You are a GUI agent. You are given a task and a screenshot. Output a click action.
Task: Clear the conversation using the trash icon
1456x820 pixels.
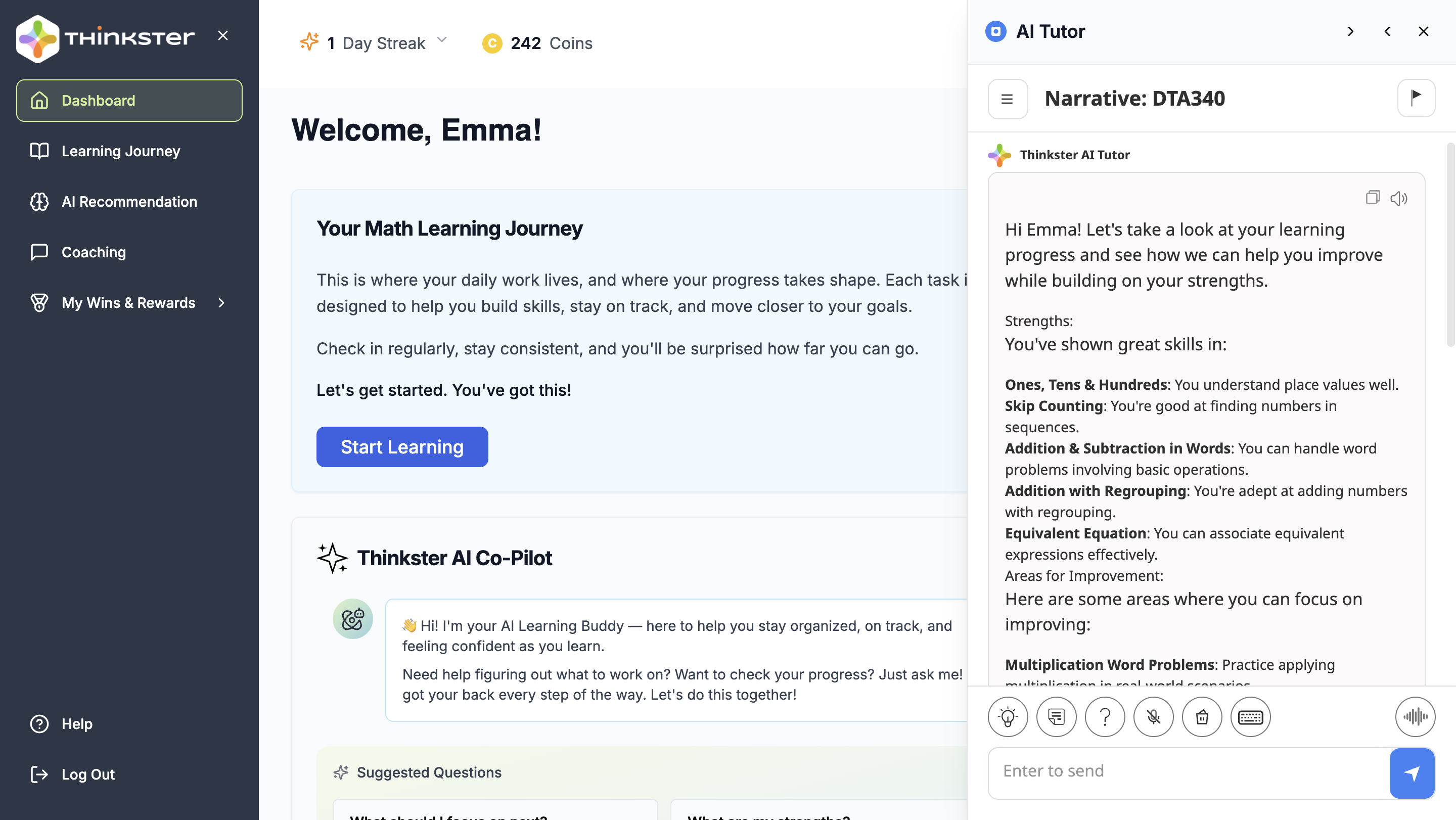pos(1202,716)
